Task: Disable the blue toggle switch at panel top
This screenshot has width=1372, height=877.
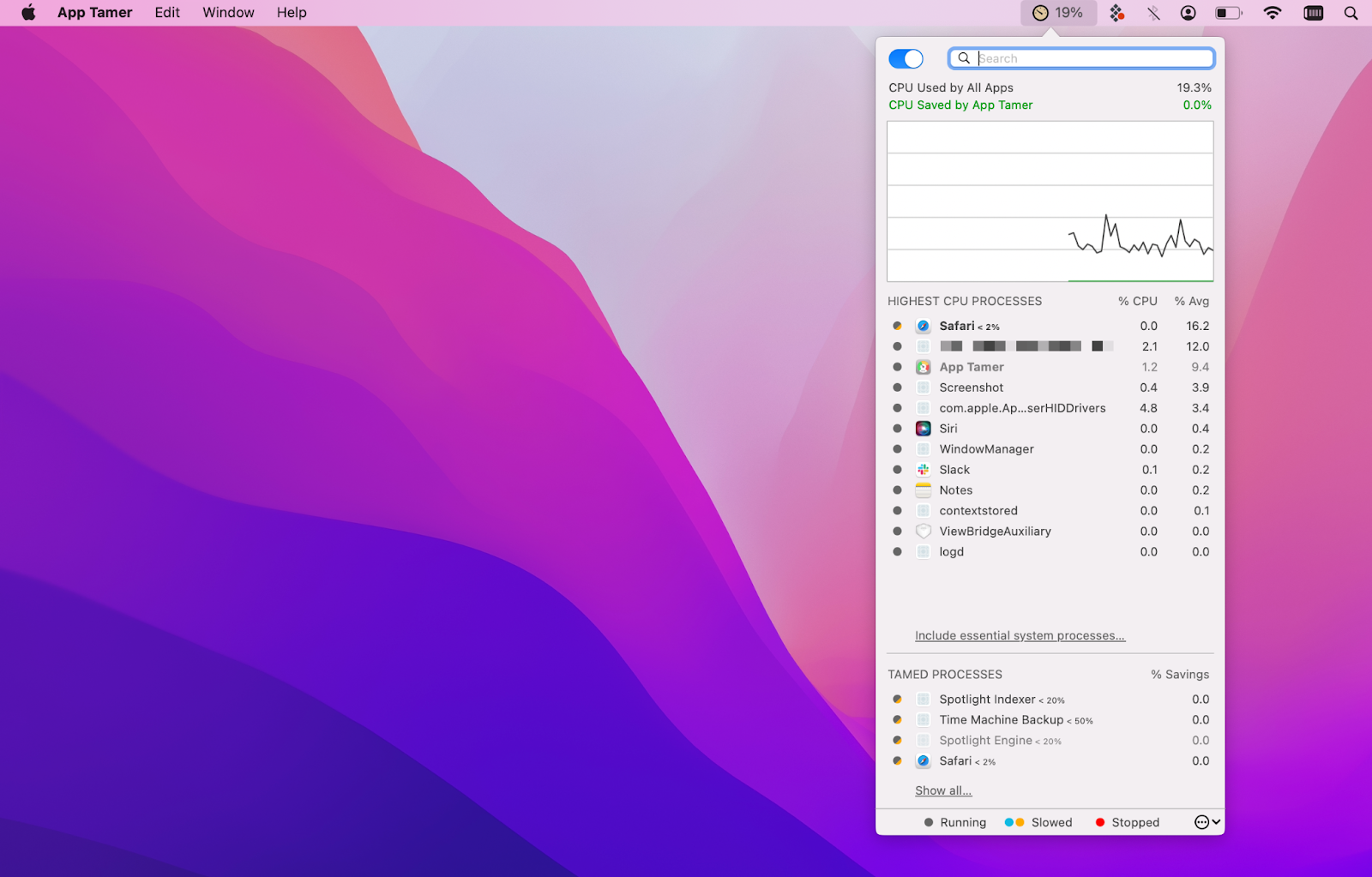Action: [906, 57]
